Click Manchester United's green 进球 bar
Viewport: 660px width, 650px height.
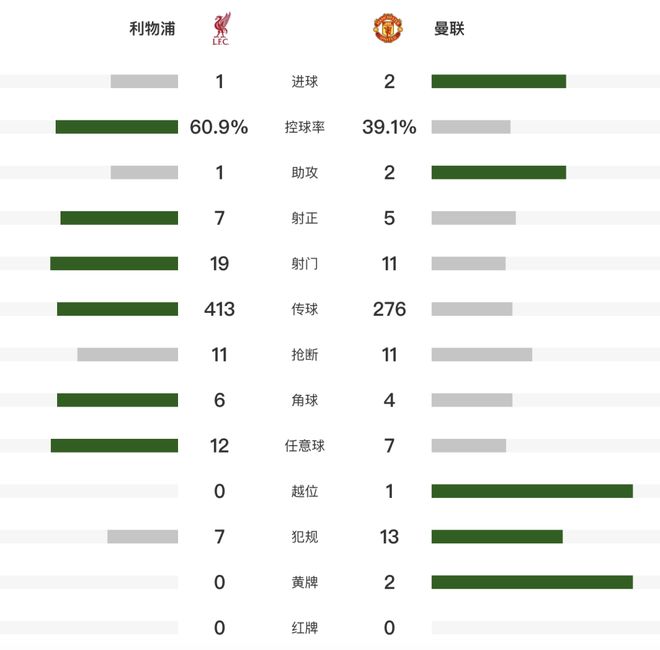coord(498,82)
